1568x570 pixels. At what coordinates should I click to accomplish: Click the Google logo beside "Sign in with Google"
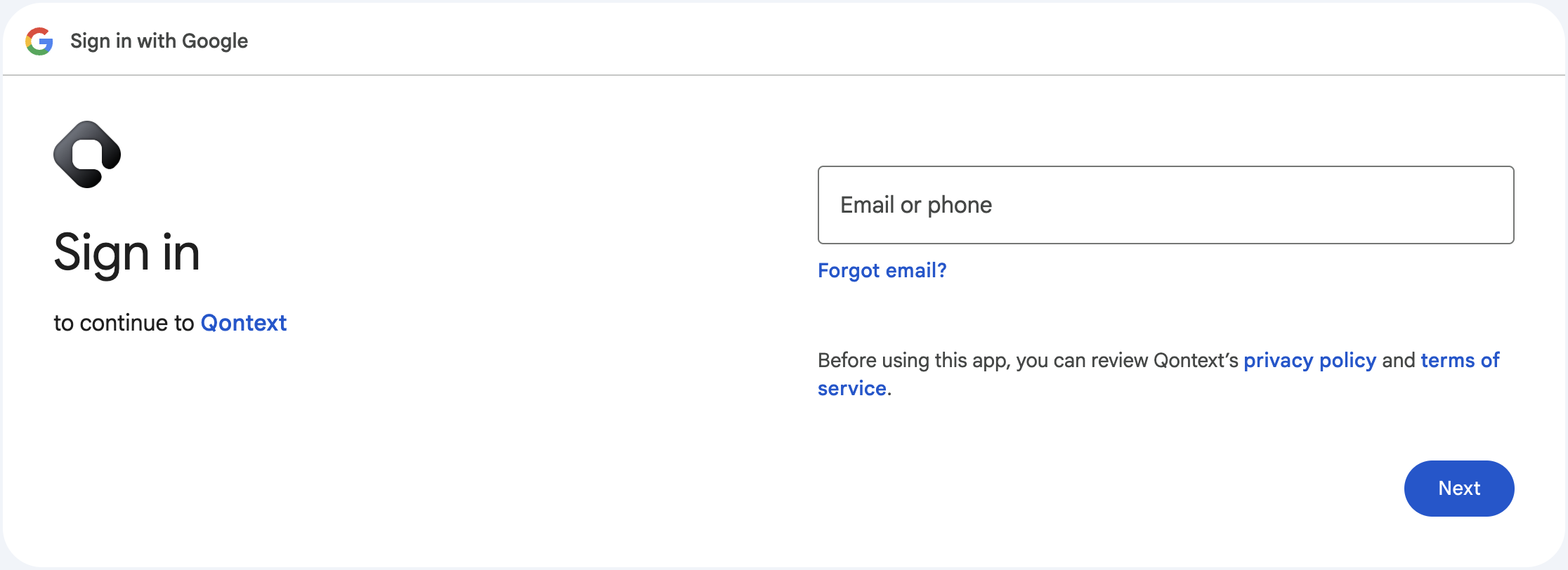click(x=40, y=41)
